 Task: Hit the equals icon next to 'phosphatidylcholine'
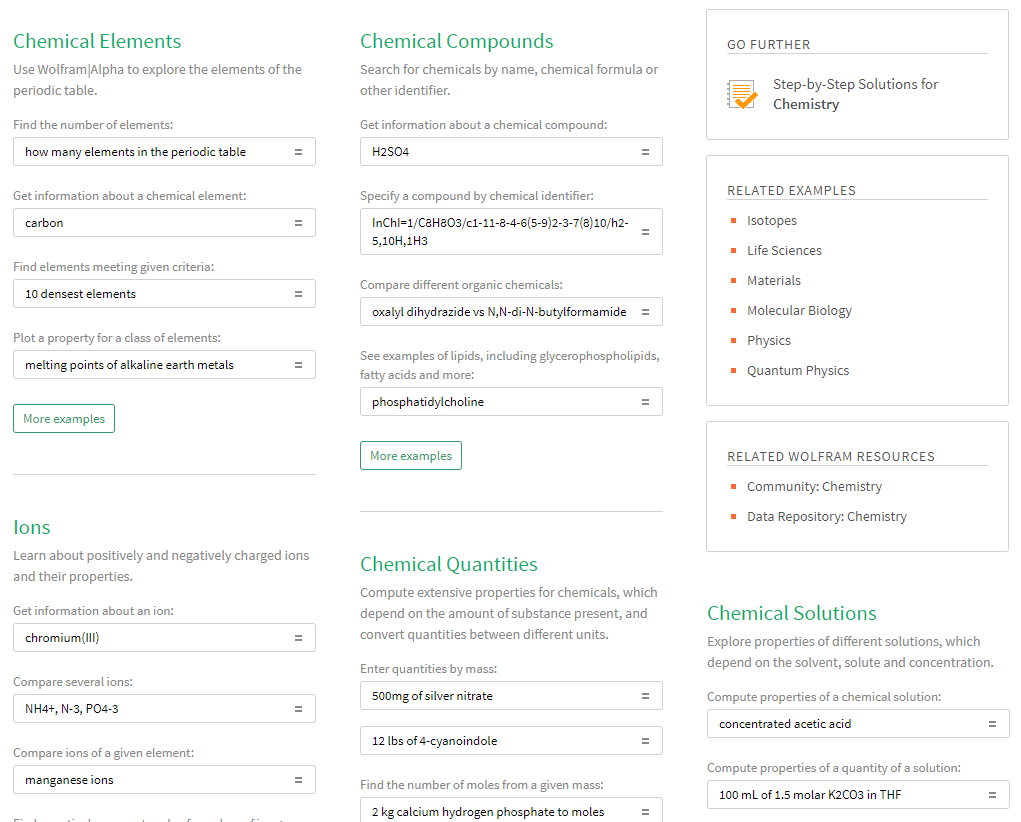[x=645, y=402]
